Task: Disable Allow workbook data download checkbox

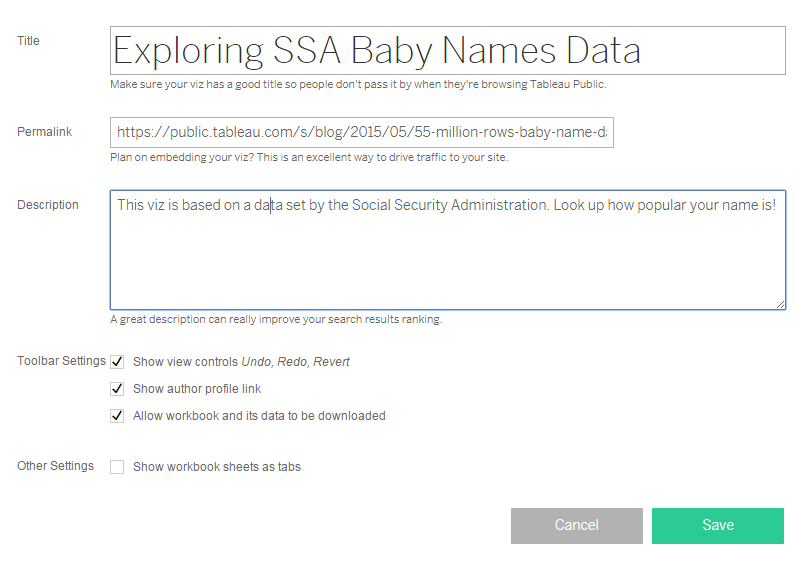Action: pos(118,416)
